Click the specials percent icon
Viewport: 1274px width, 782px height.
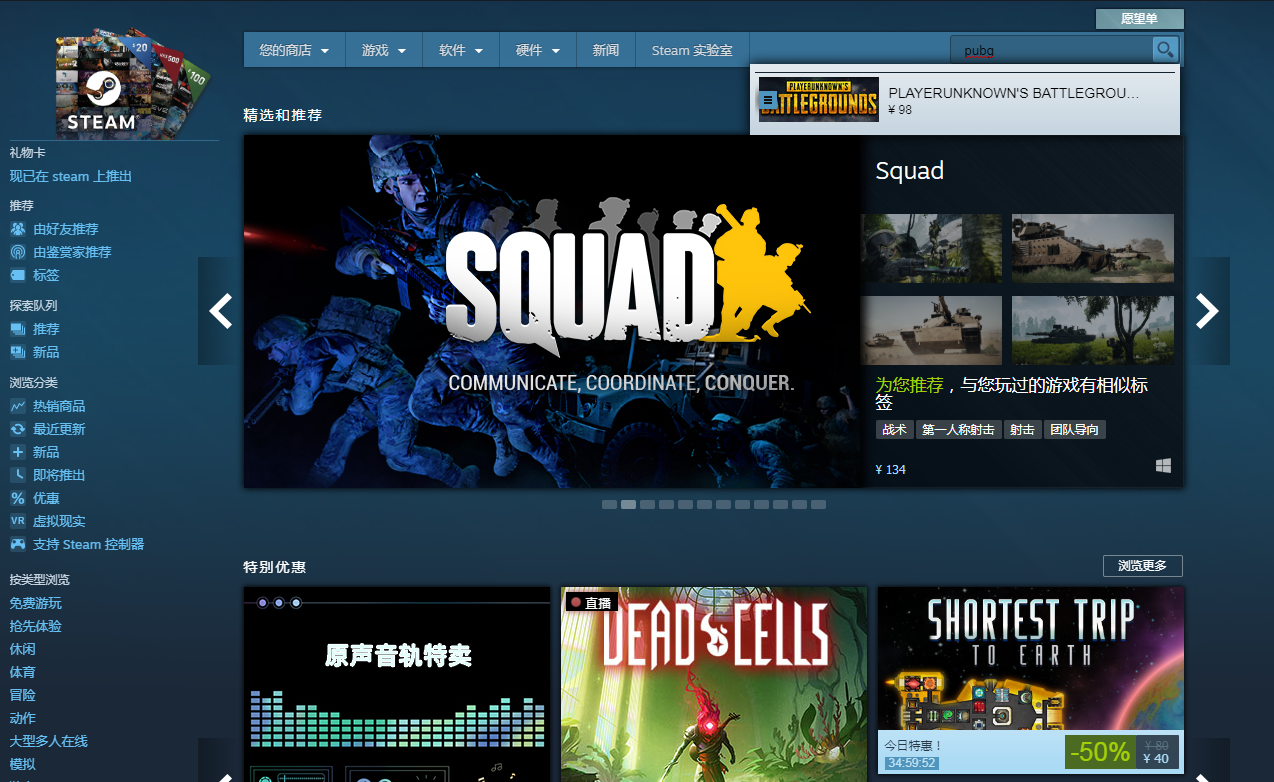18,498
